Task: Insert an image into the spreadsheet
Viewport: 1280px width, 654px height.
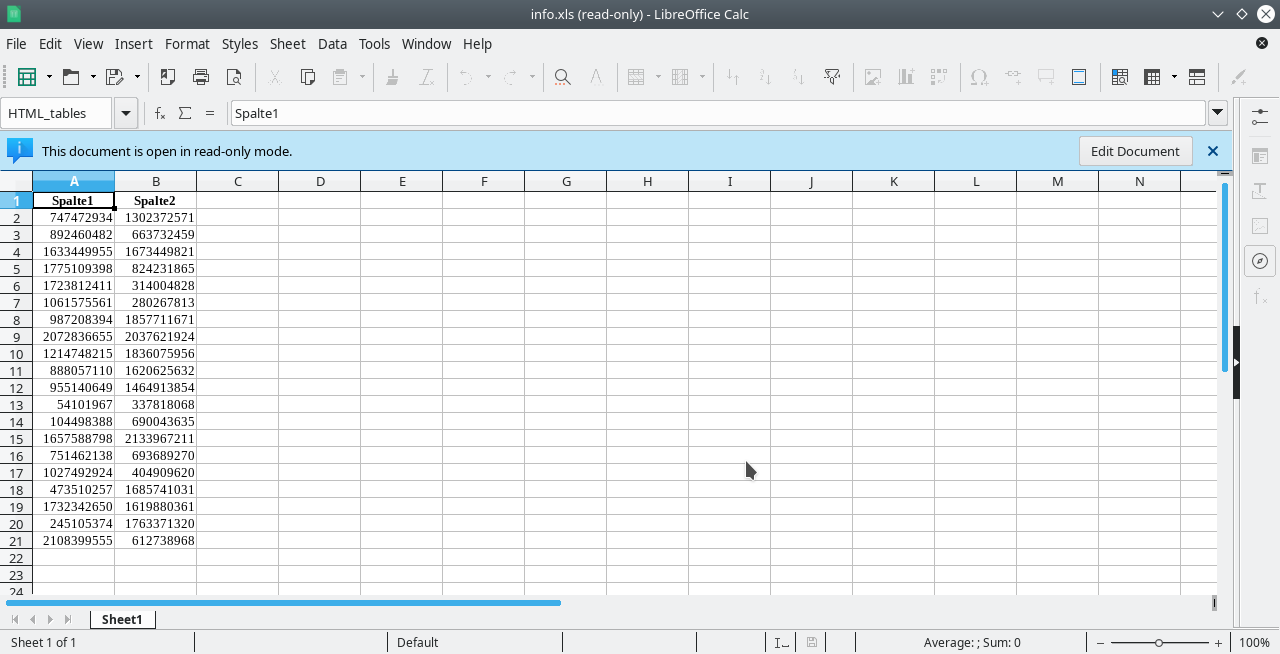Action: point(872,77)
